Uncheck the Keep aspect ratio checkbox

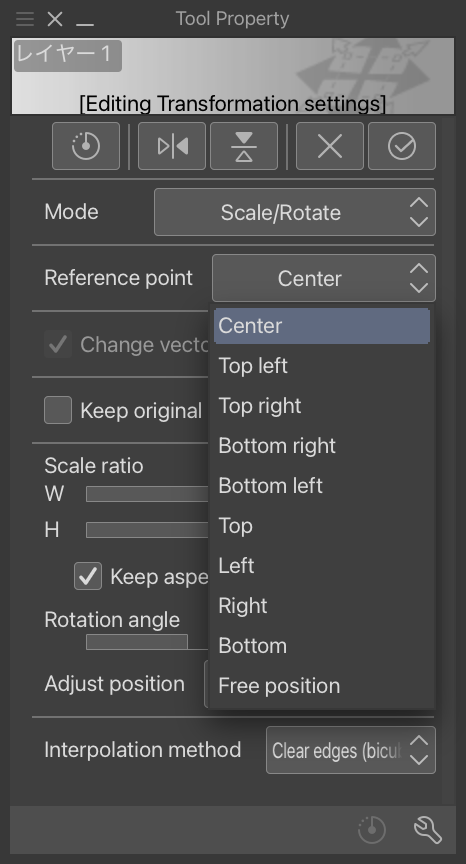click(x=88, y=576)
